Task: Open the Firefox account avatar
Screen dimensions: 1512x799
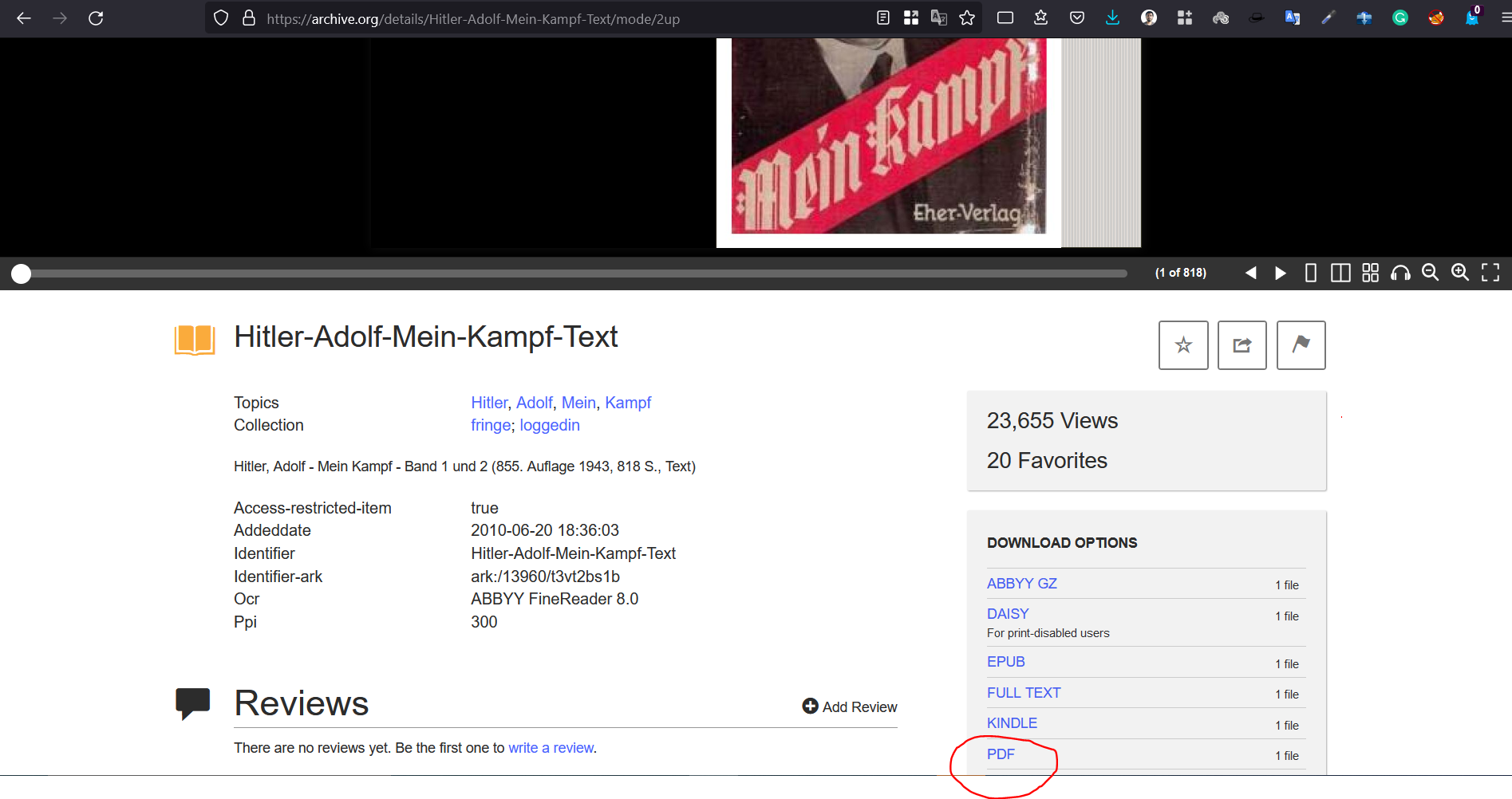Action: tap(1149, 18)
